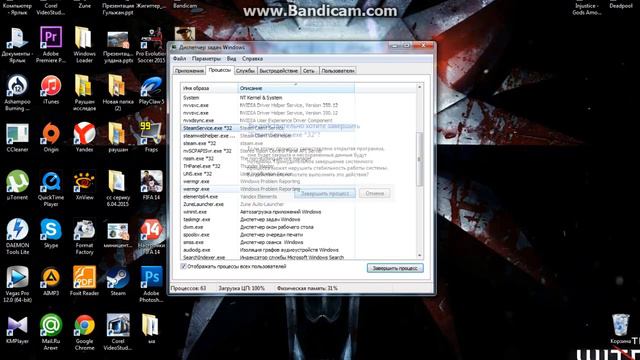This screenshot has height=360, width=640.
Task: Open the Документы - Ярлык shortcut
Action: coord(17,44)
